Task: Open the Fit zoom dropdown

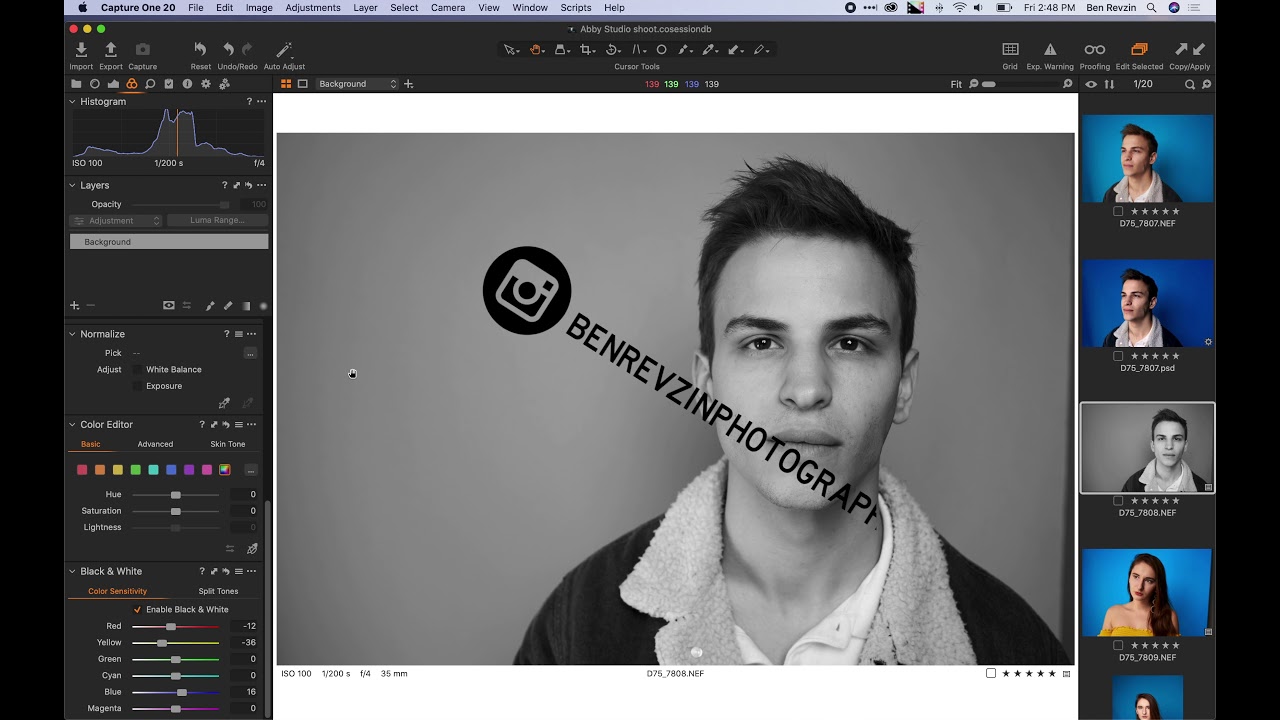Action: (956, 84)
